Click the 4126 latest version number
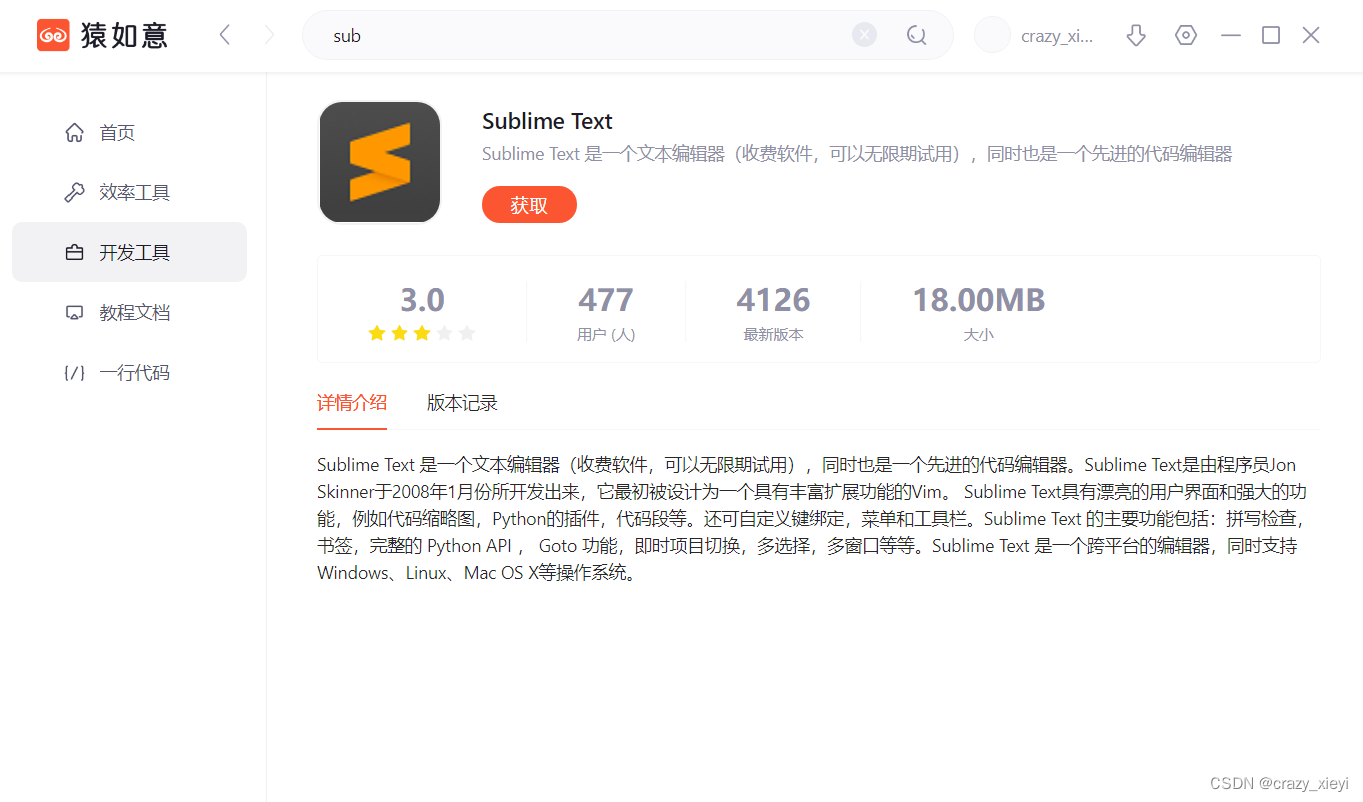The height and width of the screenshot is (802, 1363). 773,300
